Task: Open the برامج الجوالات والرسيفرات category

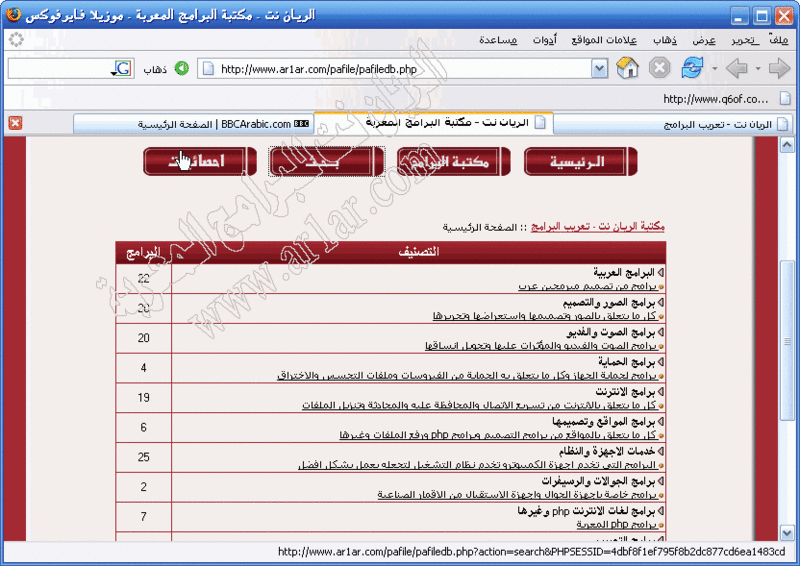Action: coord(598,481)
